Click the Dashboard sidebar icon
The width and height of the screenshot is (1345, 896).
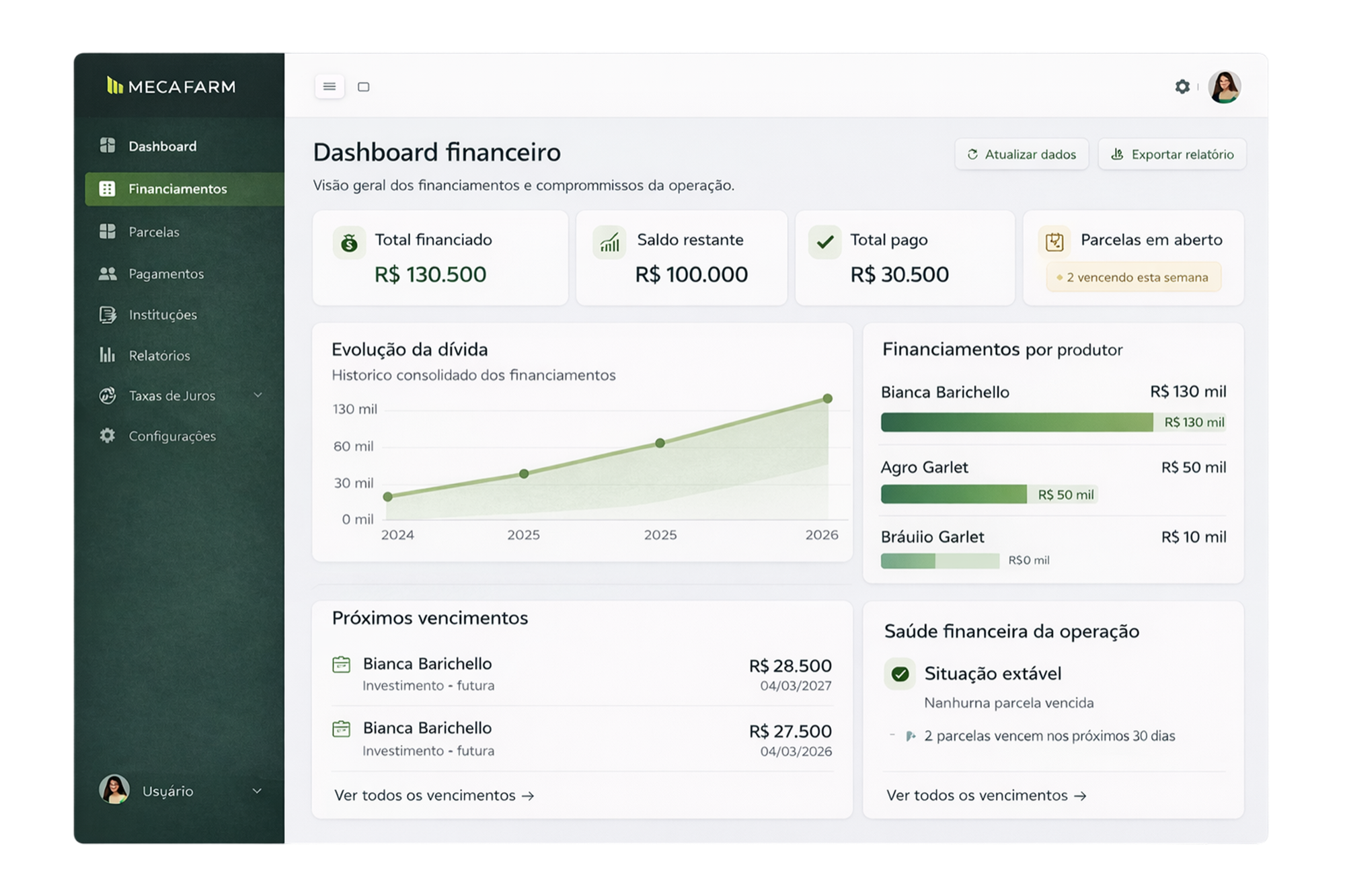(108, 146)
